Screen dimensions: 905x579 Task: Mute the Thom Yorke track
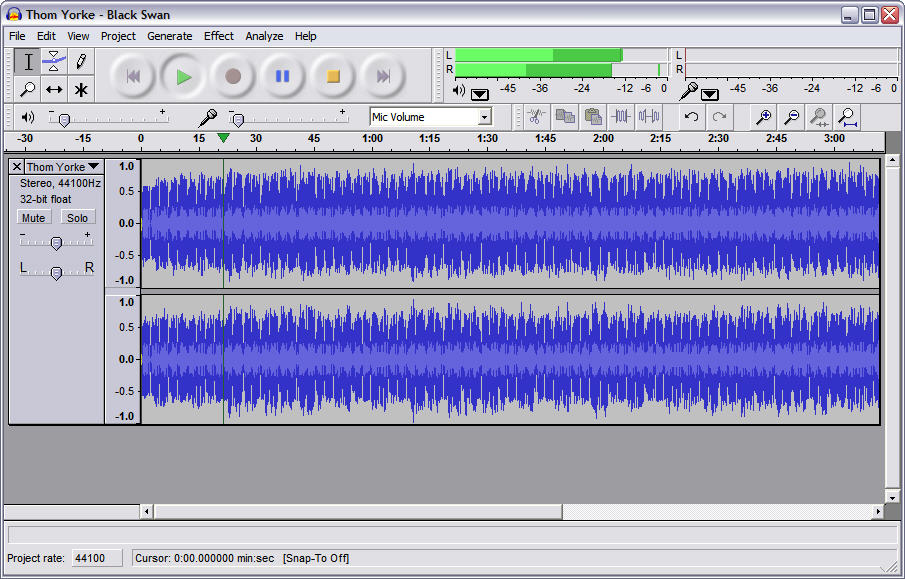[33, 218]
